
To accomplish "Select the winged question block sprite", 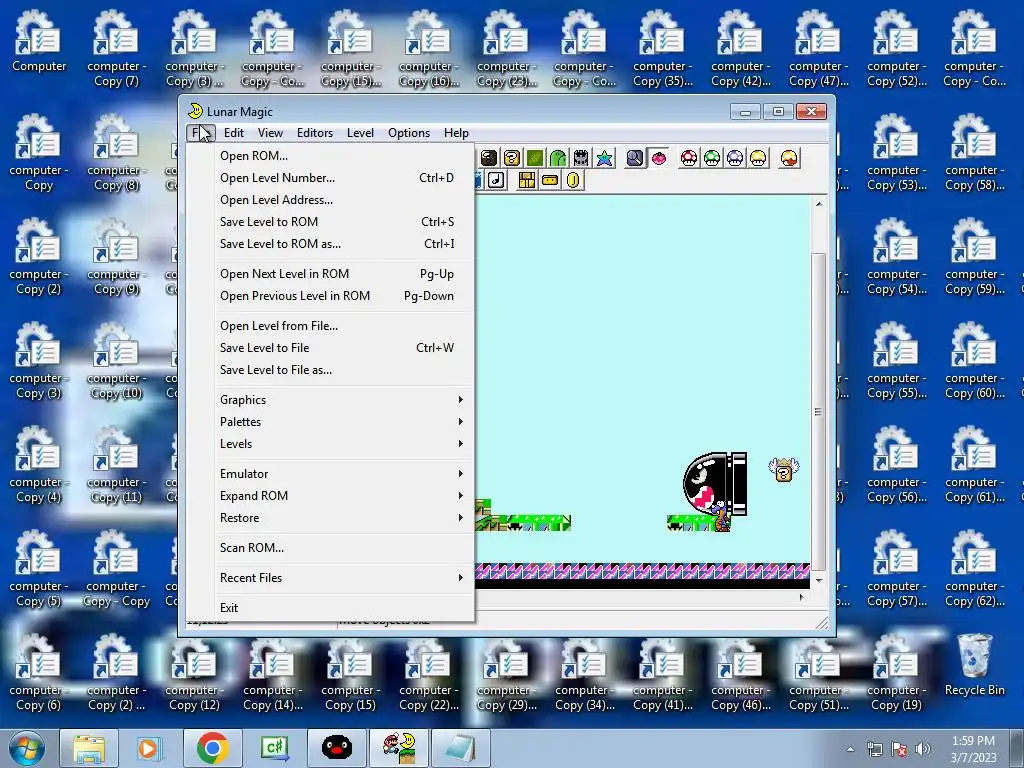I will [x=784, y=470].
